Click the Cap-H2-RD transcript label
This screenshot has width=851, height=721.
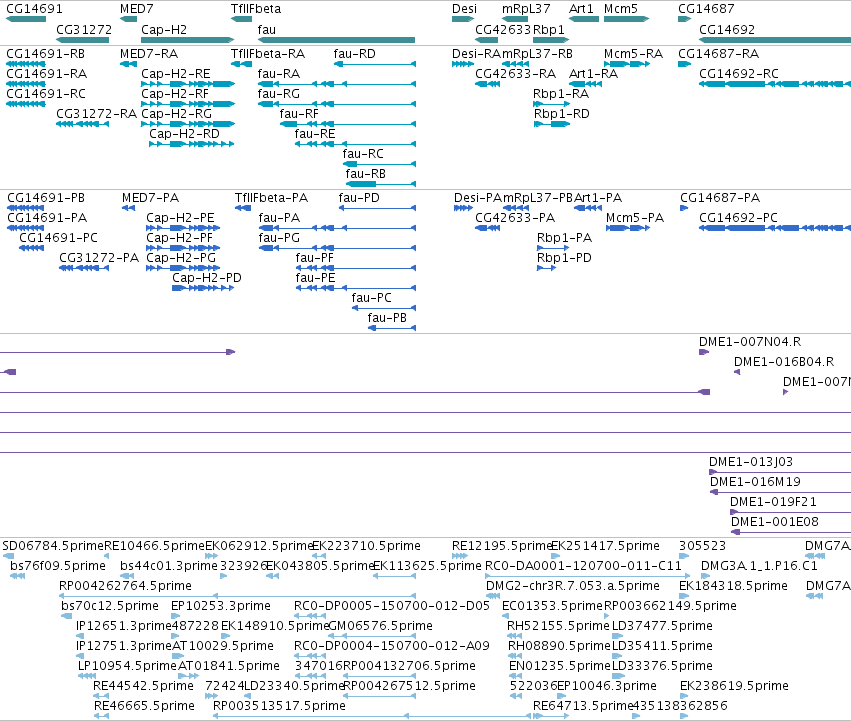185,134
